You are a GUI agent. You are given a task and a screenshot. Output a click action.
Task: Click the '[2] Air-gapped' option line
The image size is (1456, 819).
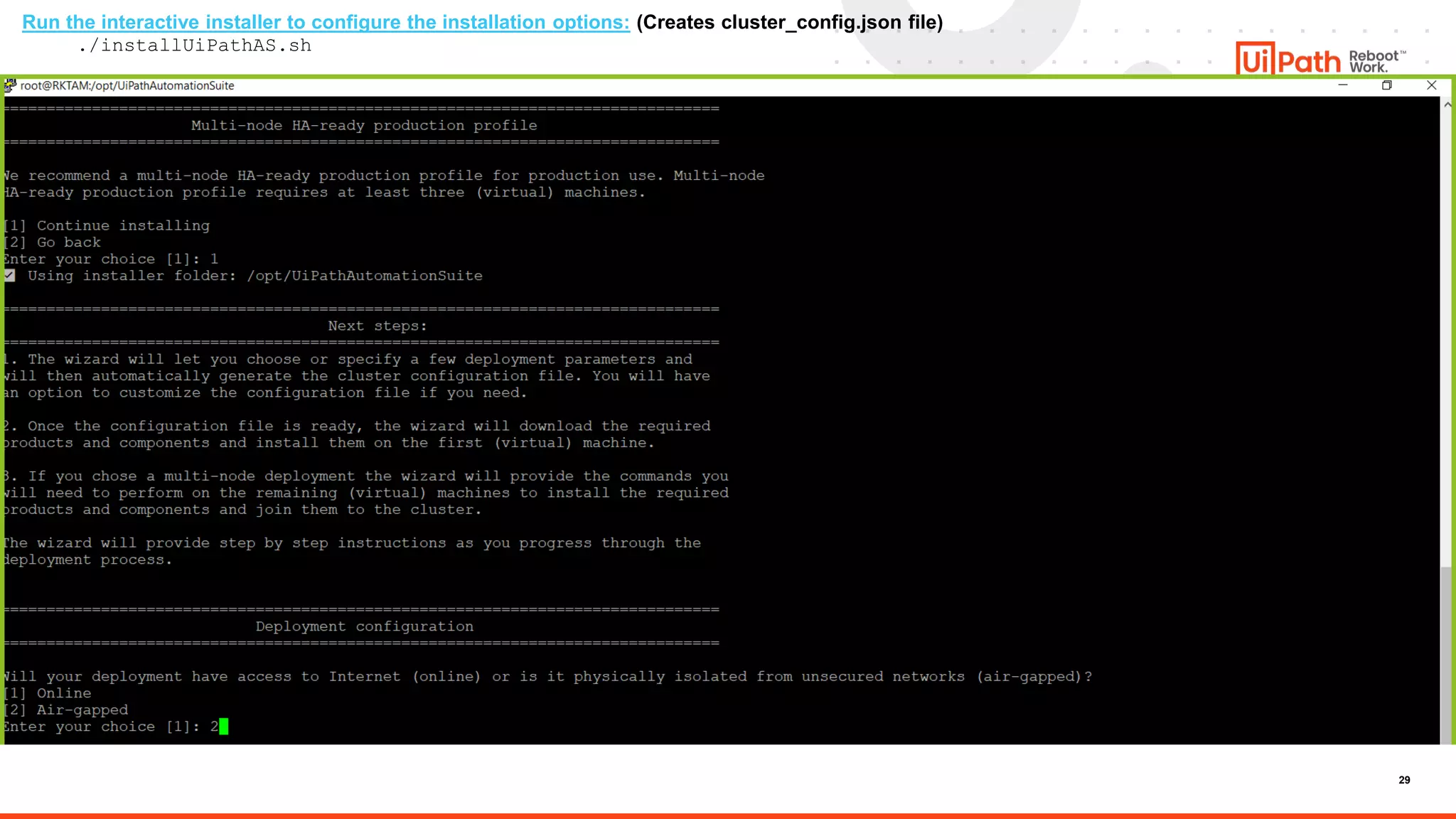(x=67, y=710)
